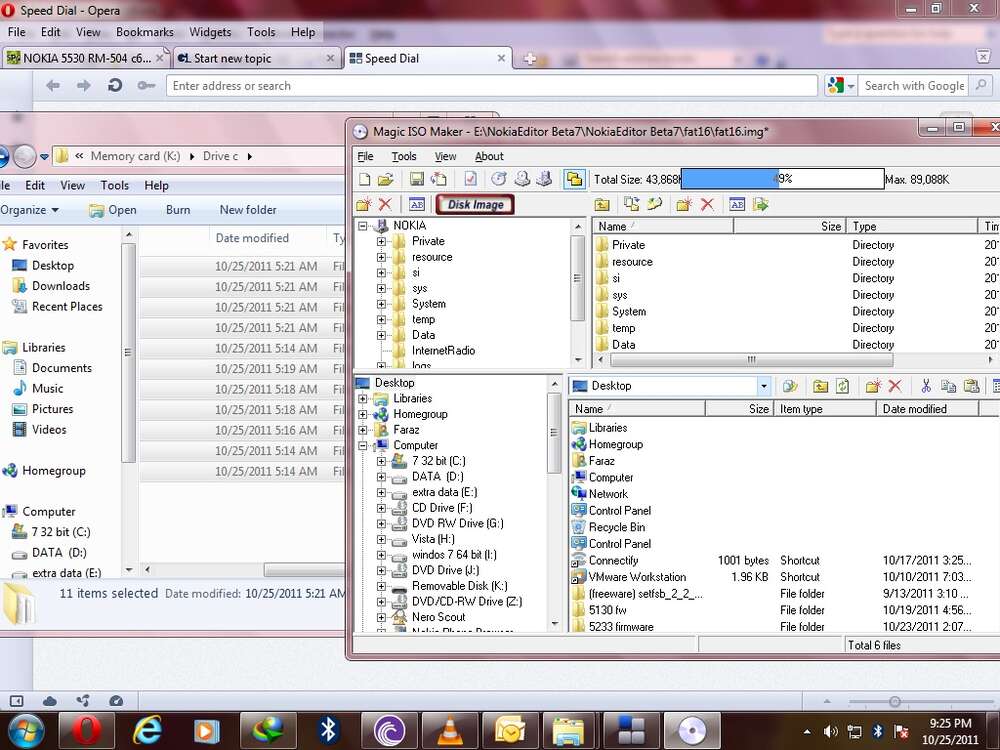Open Opera Widgets menu
1000x750 pixels.
pos(210,32)
